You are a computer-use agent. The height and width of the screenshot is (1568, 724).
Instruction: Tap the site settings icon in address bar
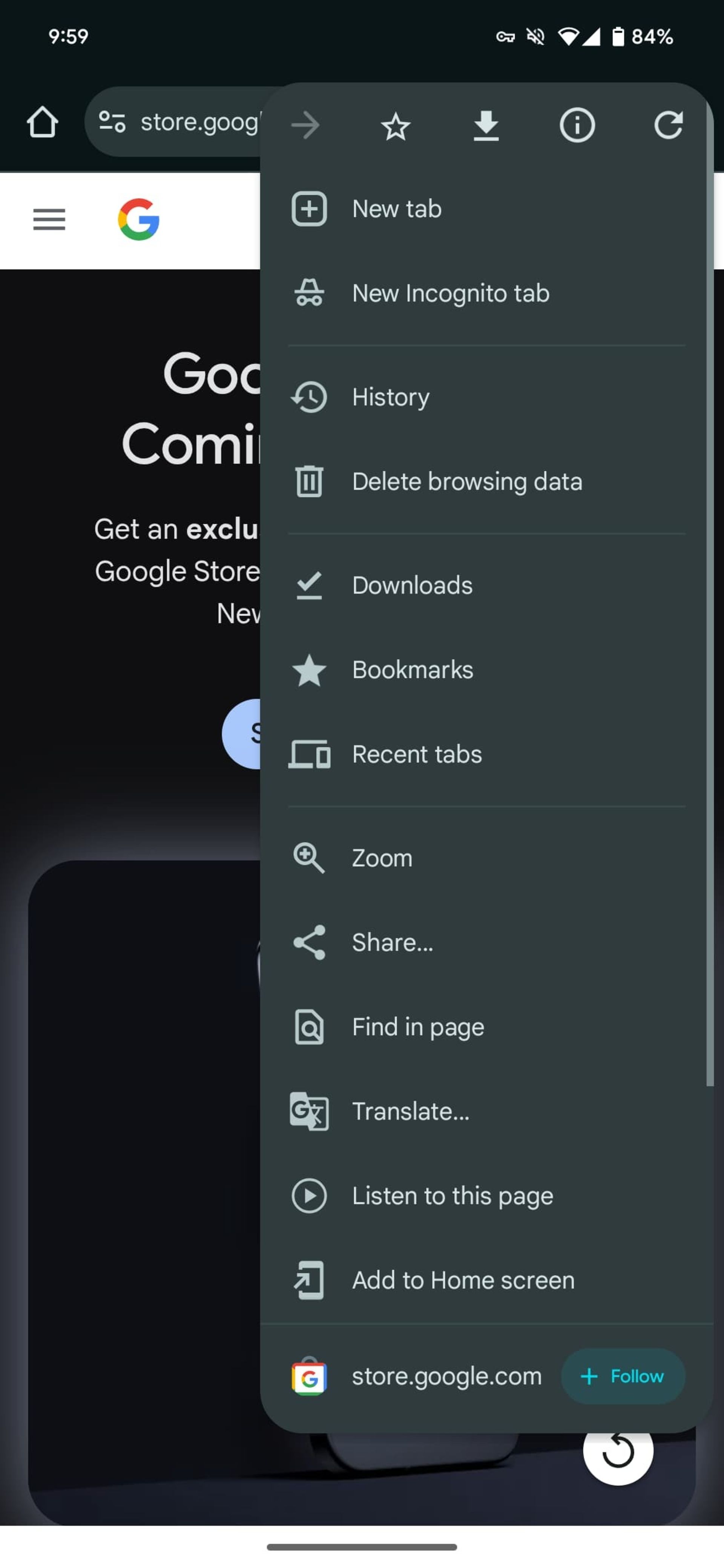coord(112,122)
